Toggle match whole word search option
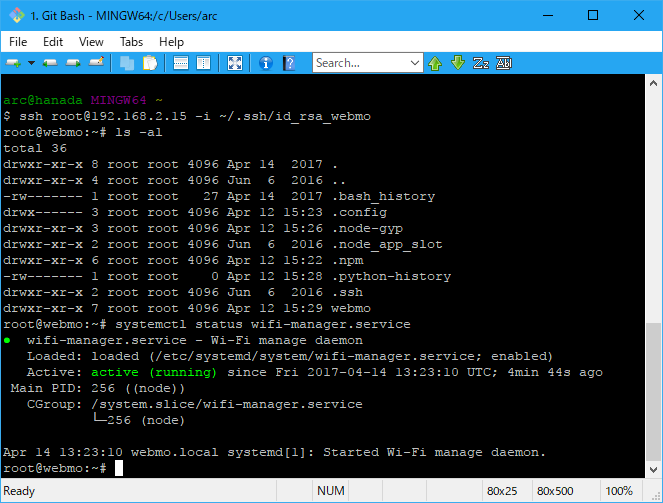The height and width of the screenshot is (503, 663). (x=504, y=63)
